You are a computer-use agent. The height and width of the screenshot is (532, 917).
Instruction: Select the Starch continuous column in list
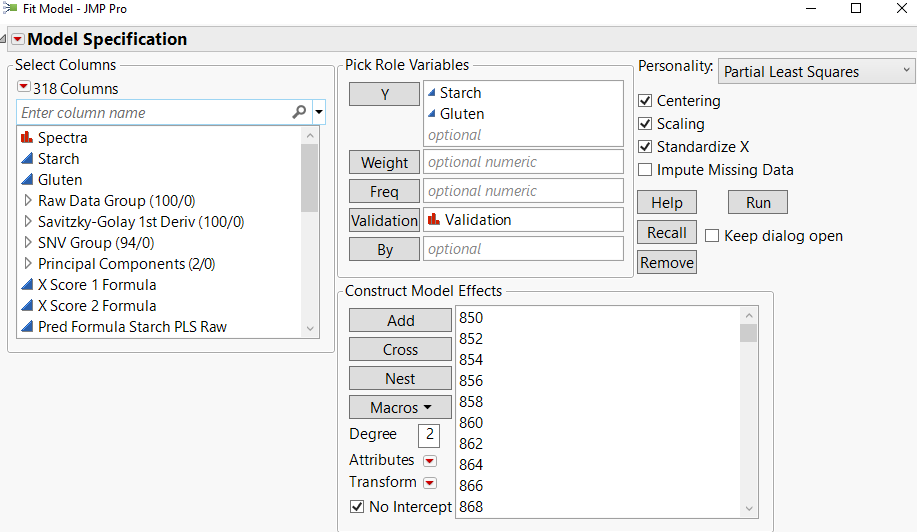click(58, 159)
